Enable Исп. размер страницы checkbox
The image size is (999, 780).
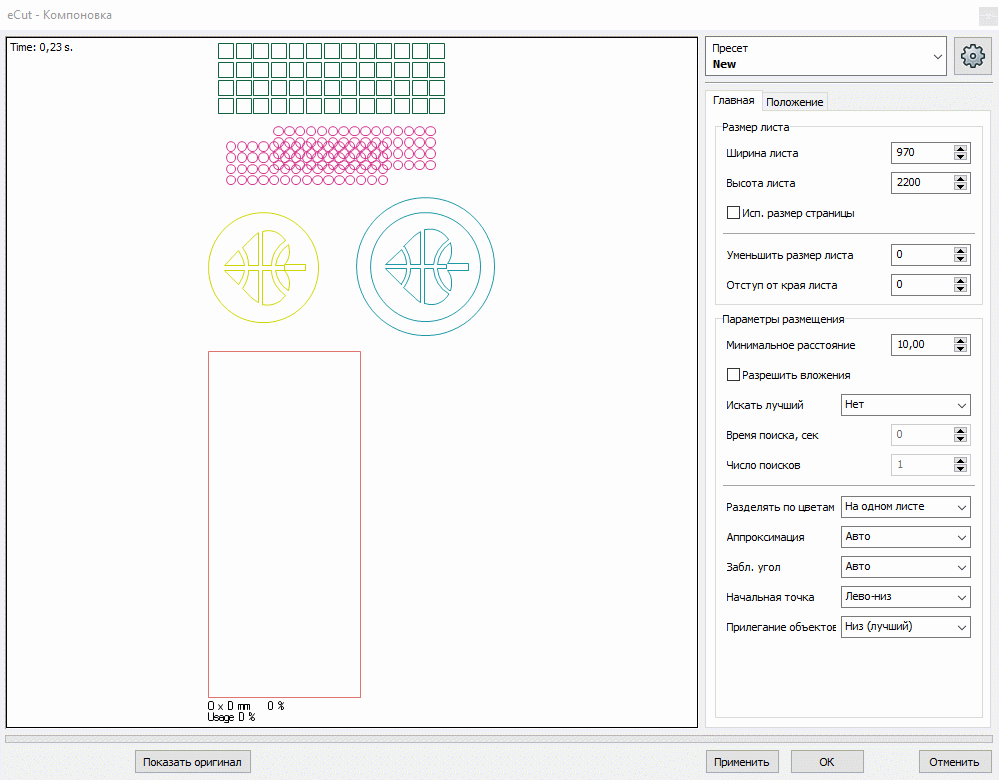[733, 213]
